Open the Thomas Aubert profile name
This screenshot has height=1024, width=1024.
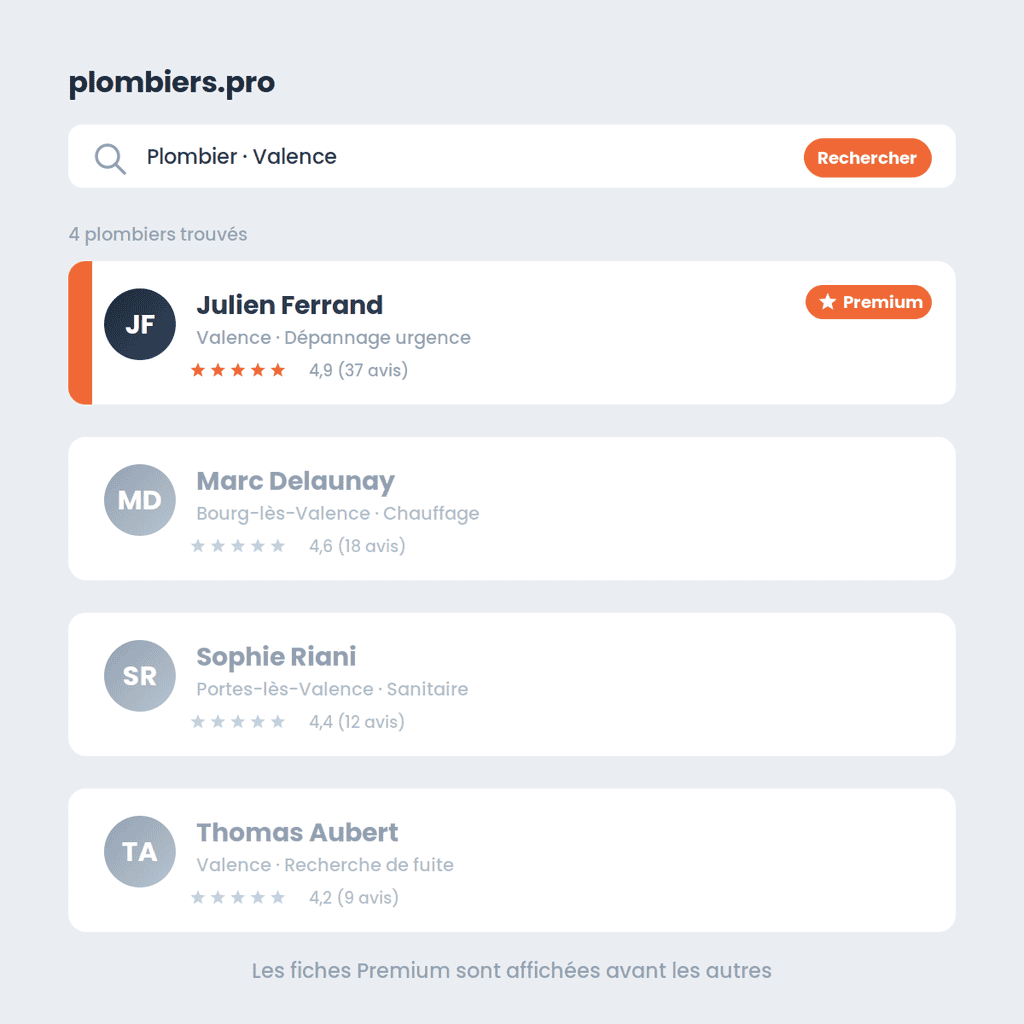297,832
